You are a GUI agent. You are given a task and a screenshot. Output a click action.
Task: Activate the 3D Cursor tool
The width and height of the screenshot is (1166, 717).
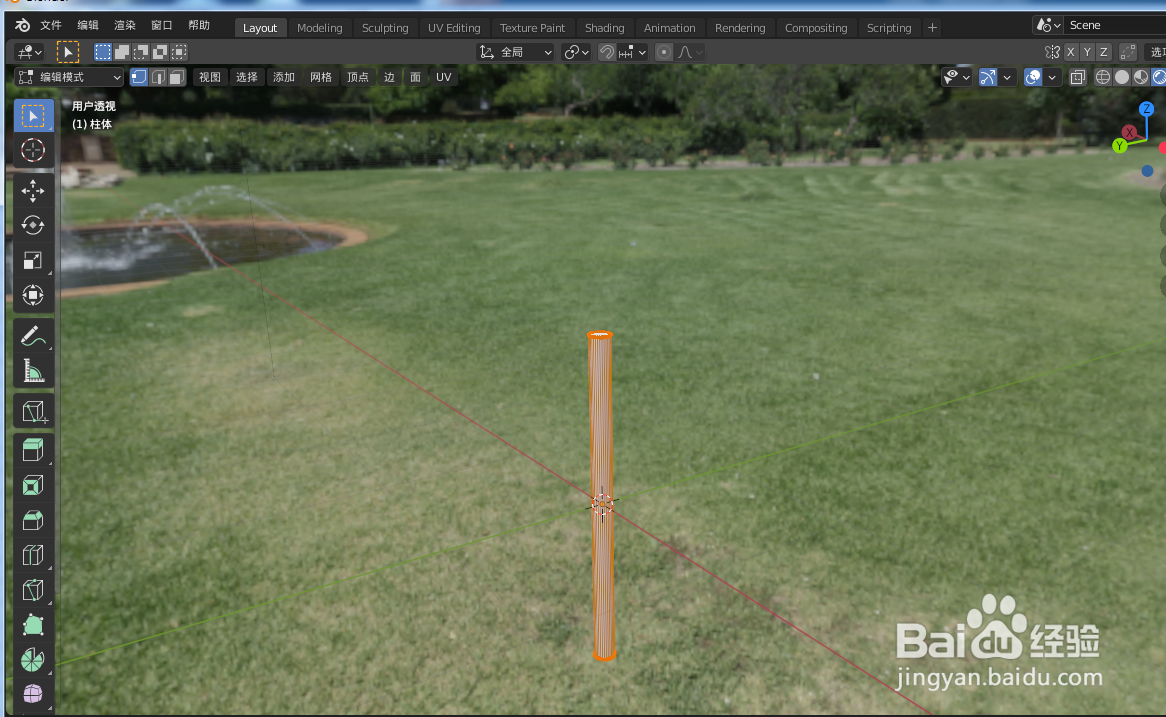(x=33, y=151)
